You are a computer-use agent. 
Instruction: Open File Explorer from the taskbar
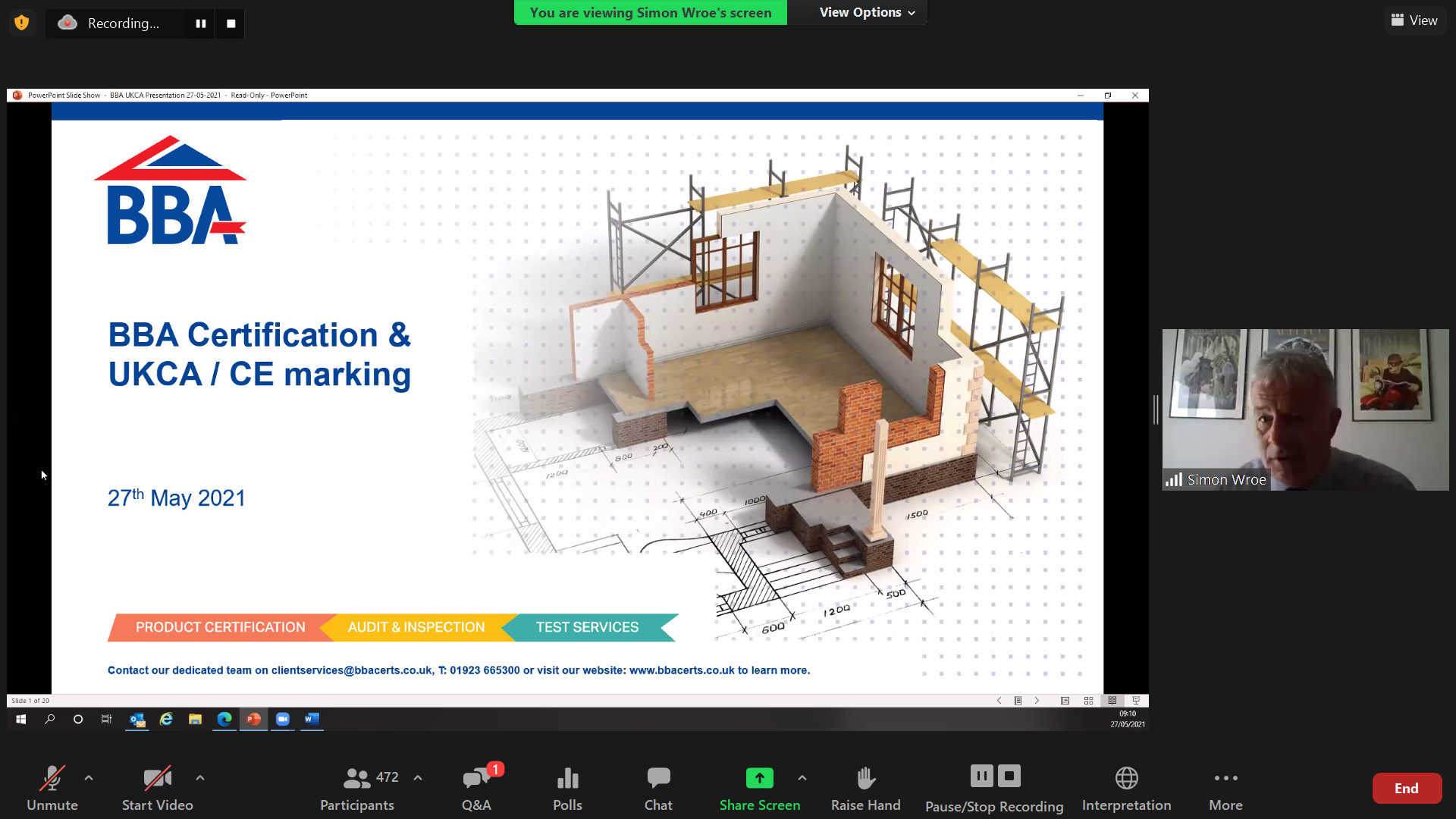[195, 719]
